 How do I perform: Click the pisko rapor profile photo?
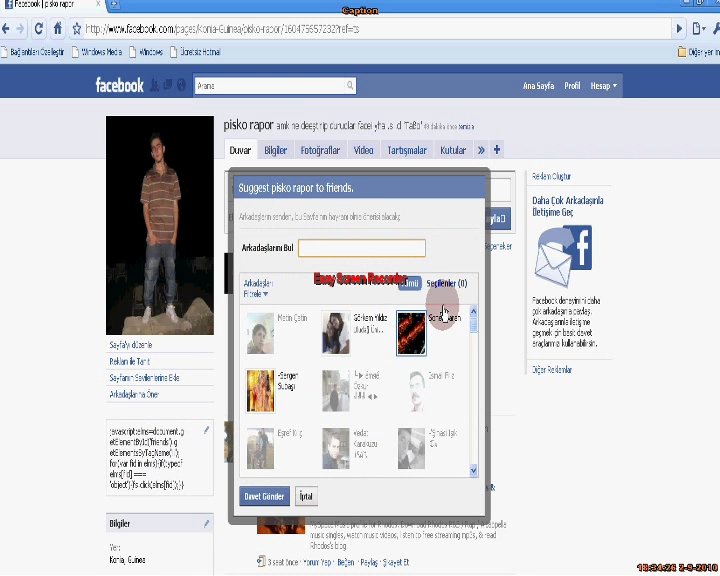(x=160, y=225)
